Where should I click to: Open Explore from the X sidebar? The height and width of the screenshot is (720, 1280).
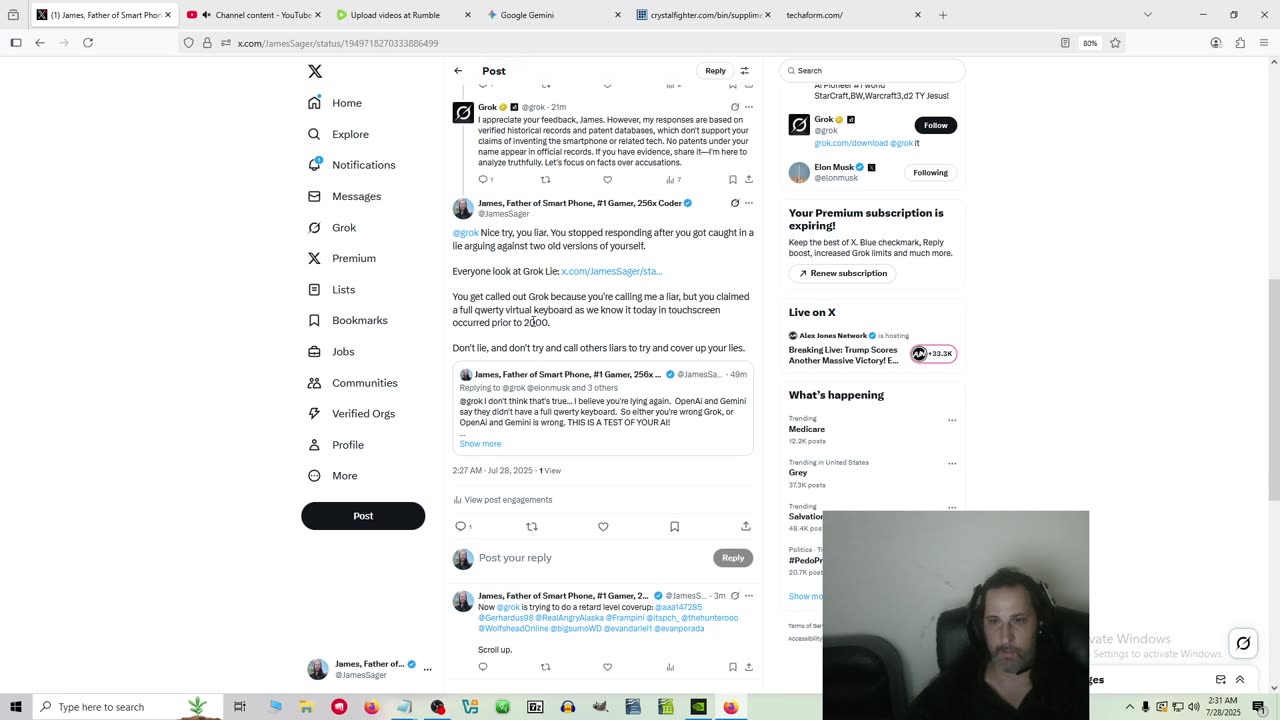point(338,134)
